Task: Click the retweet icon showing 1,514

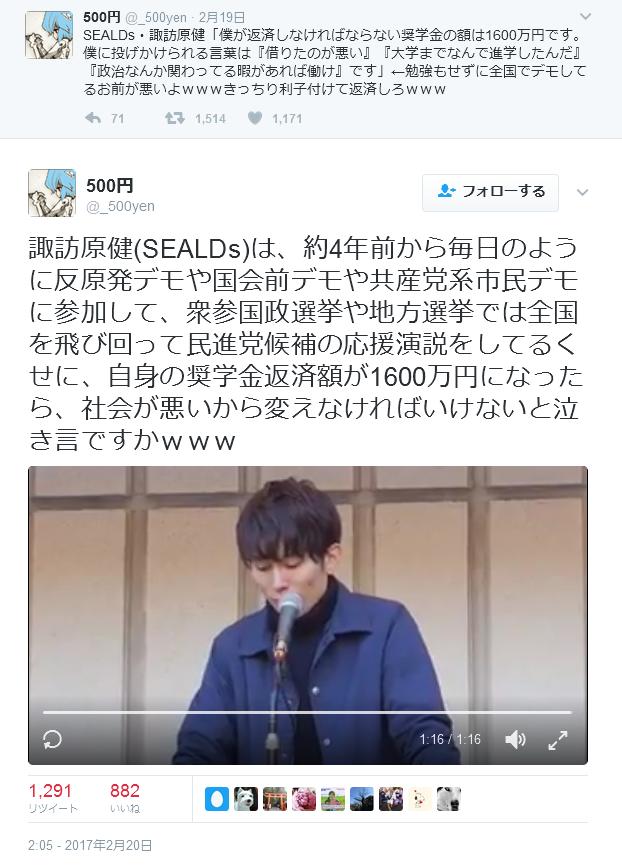Action: (x=175, y=118)
